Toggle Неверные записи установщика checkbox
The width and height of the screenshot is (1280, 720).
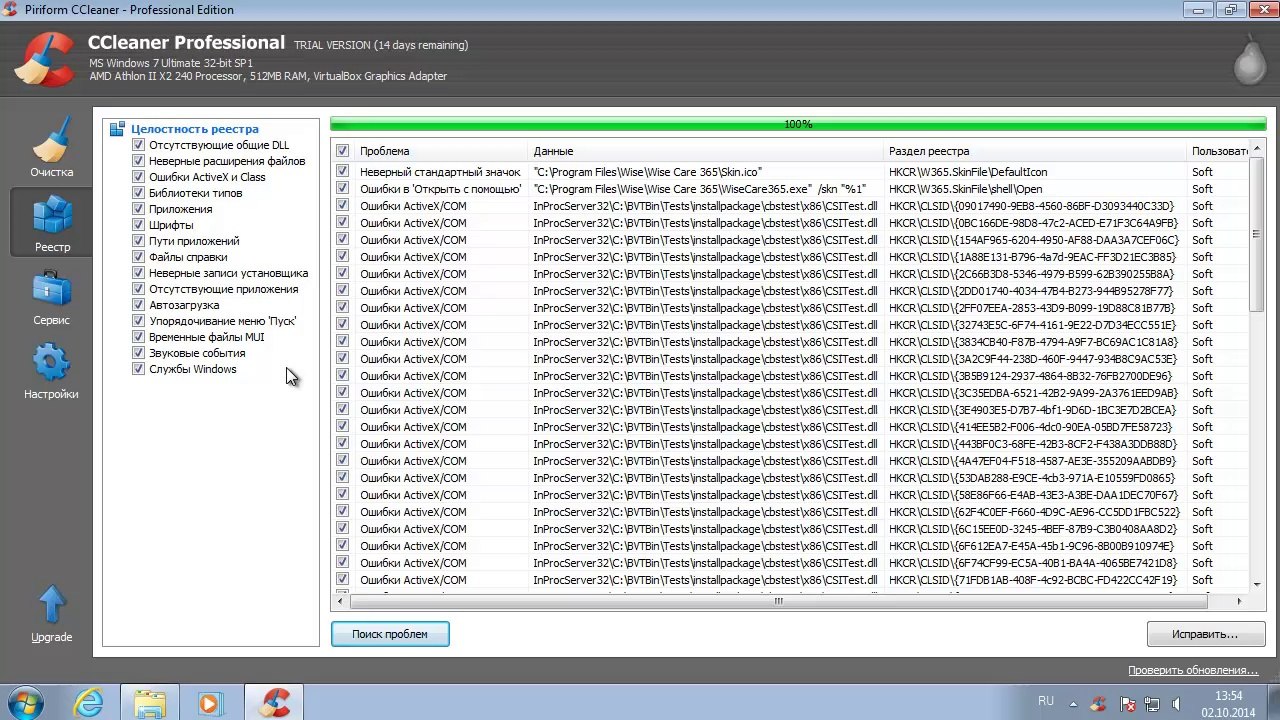coord(139,273)
